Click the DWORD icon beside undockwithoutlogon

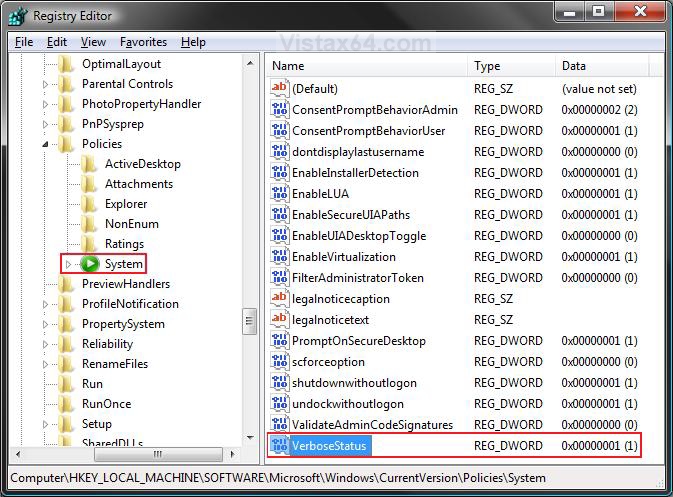[x=279, y=403]
